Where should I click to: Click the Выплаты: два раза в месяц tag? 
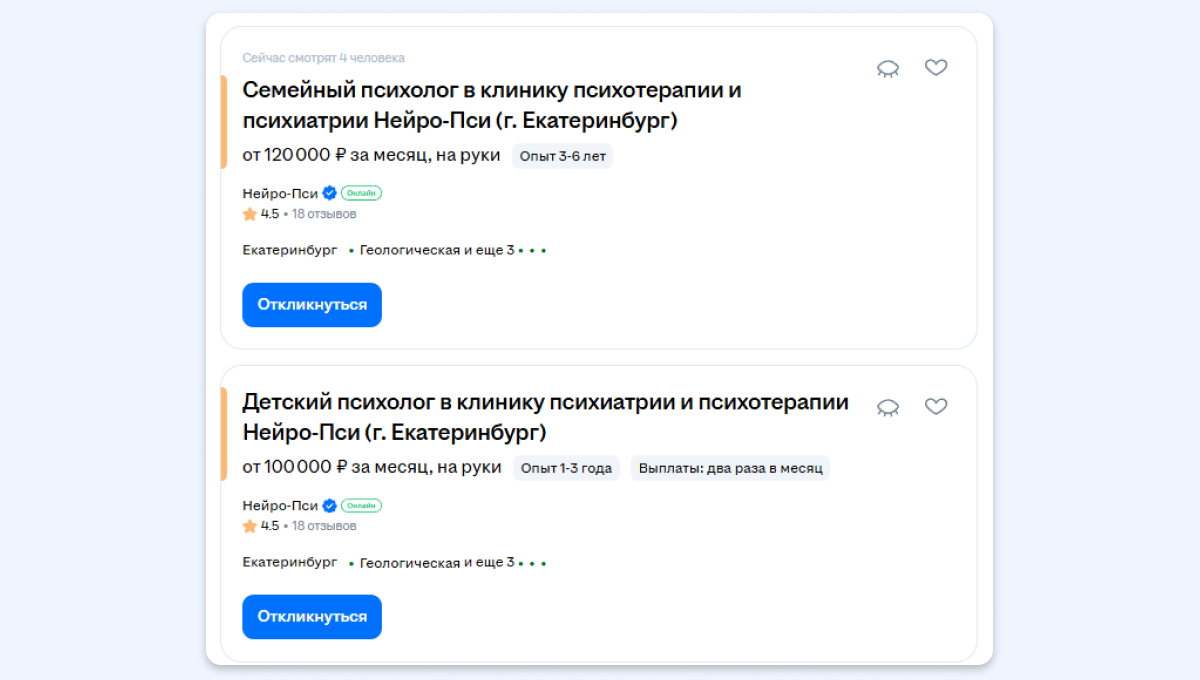(x=730, y=468)
